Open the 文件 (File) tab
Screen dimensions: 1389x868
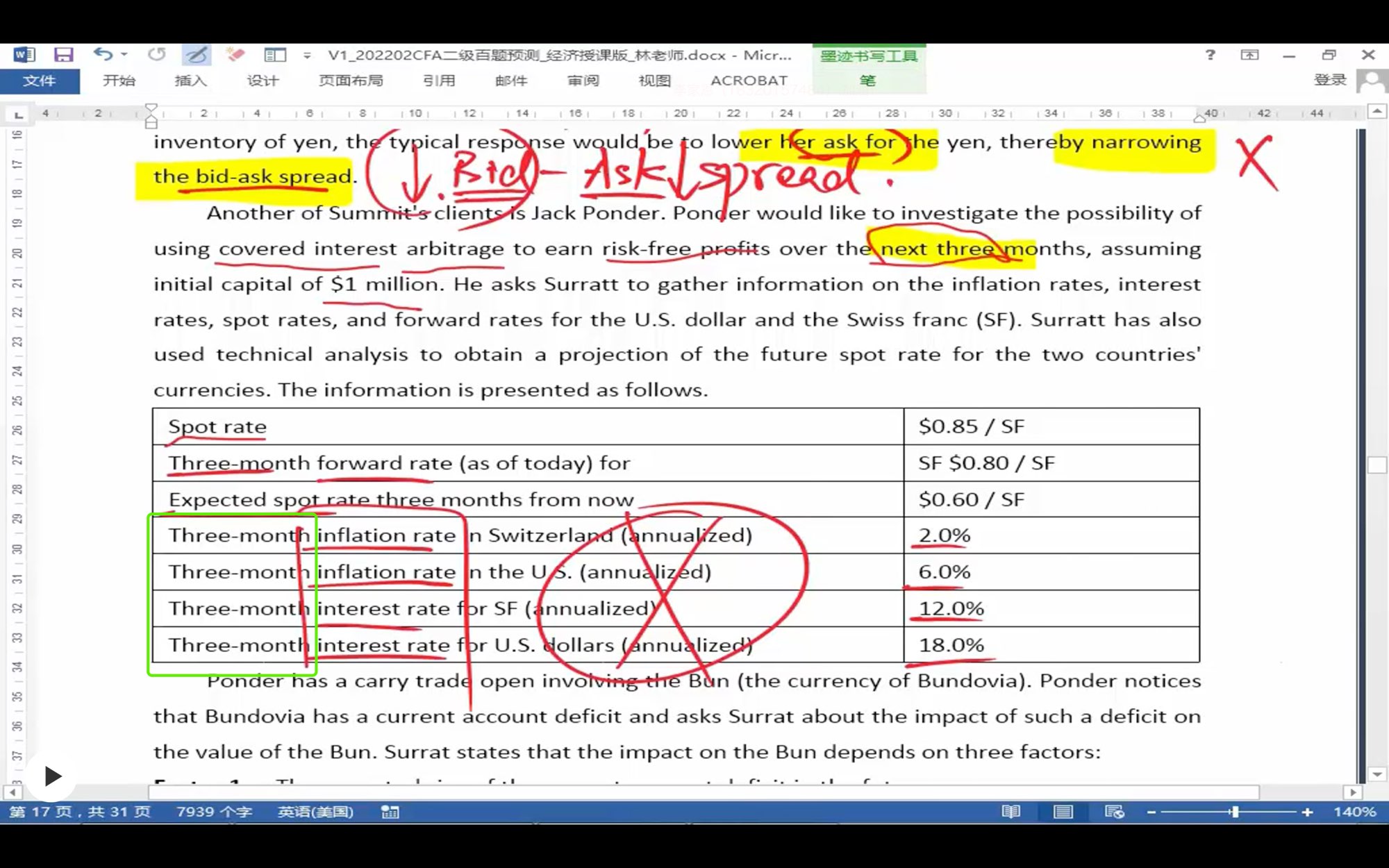pyautogui.click(x=40, y=81)
